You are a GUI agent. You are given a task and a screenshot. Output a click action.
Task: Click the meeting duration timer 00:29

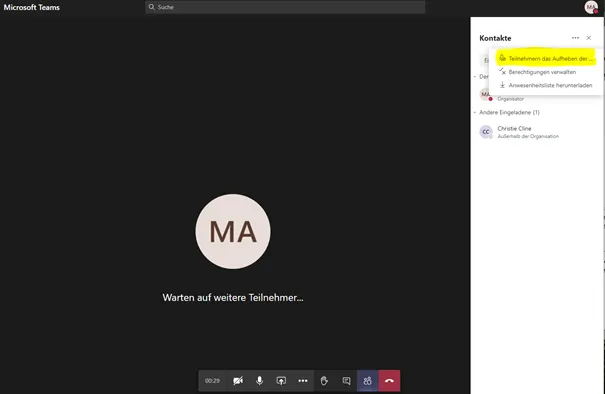tap(212, 381)
